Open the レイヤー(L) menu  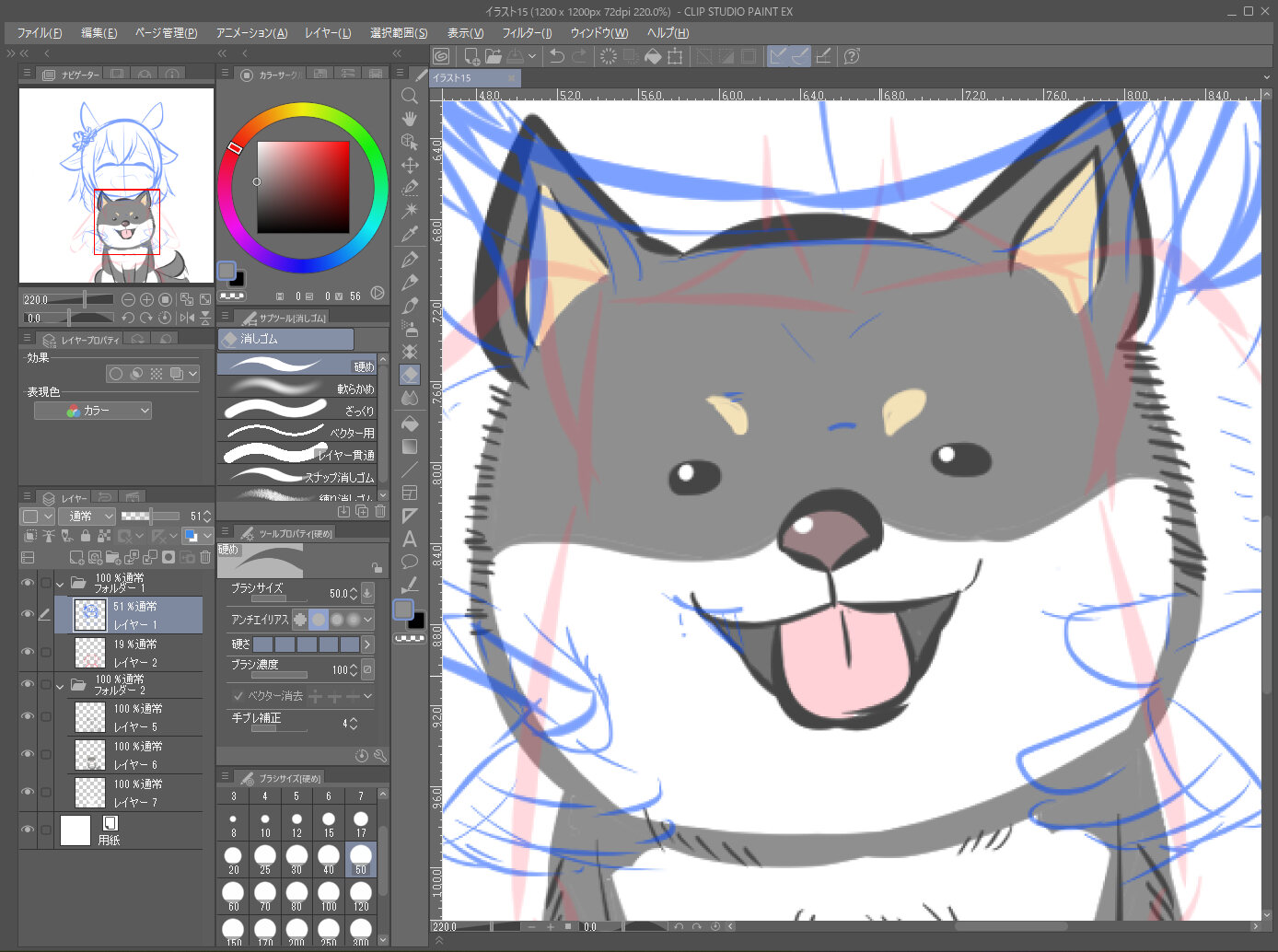(x=328, y=32)
